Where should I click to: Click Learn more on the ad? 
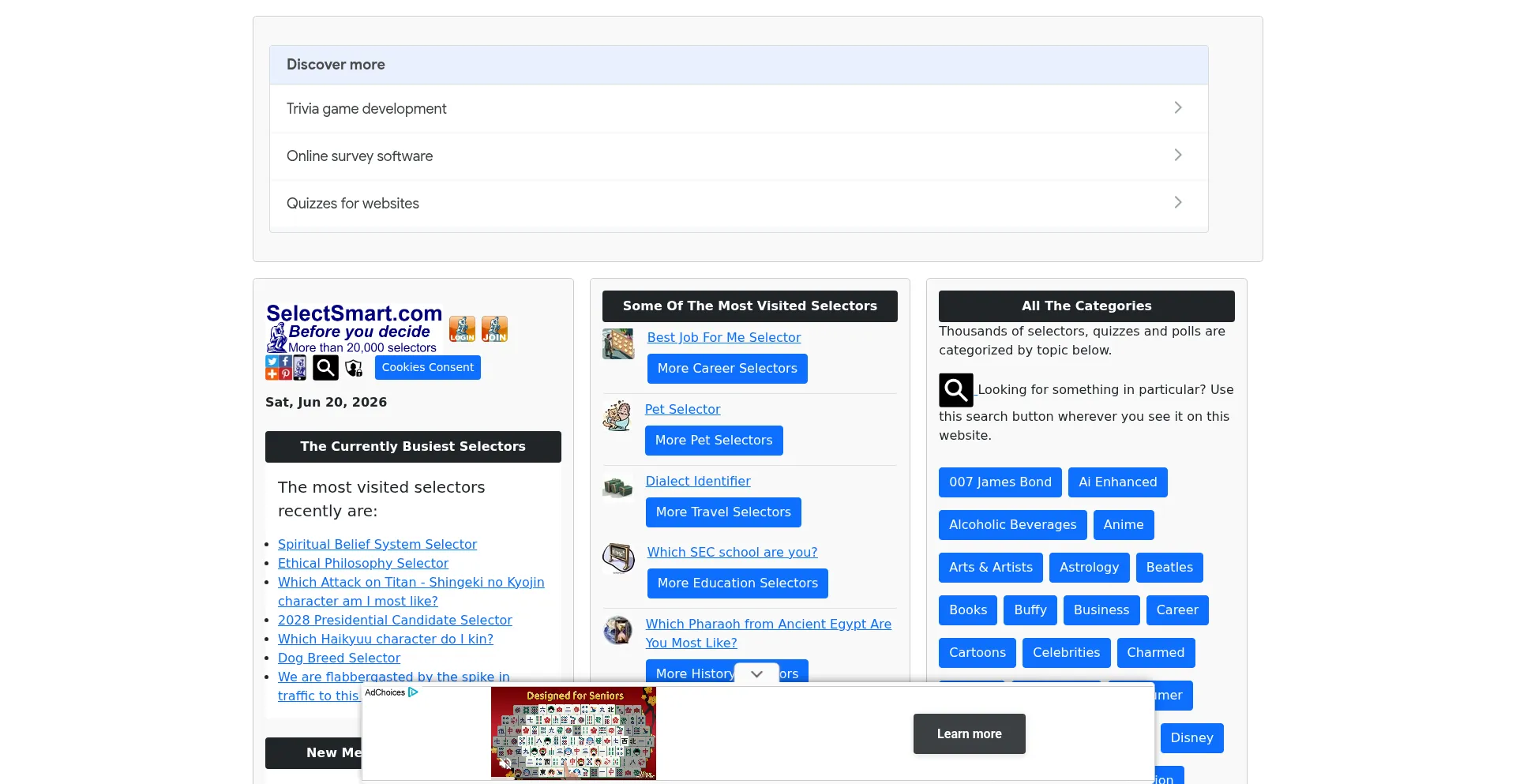tap(970, 734)
